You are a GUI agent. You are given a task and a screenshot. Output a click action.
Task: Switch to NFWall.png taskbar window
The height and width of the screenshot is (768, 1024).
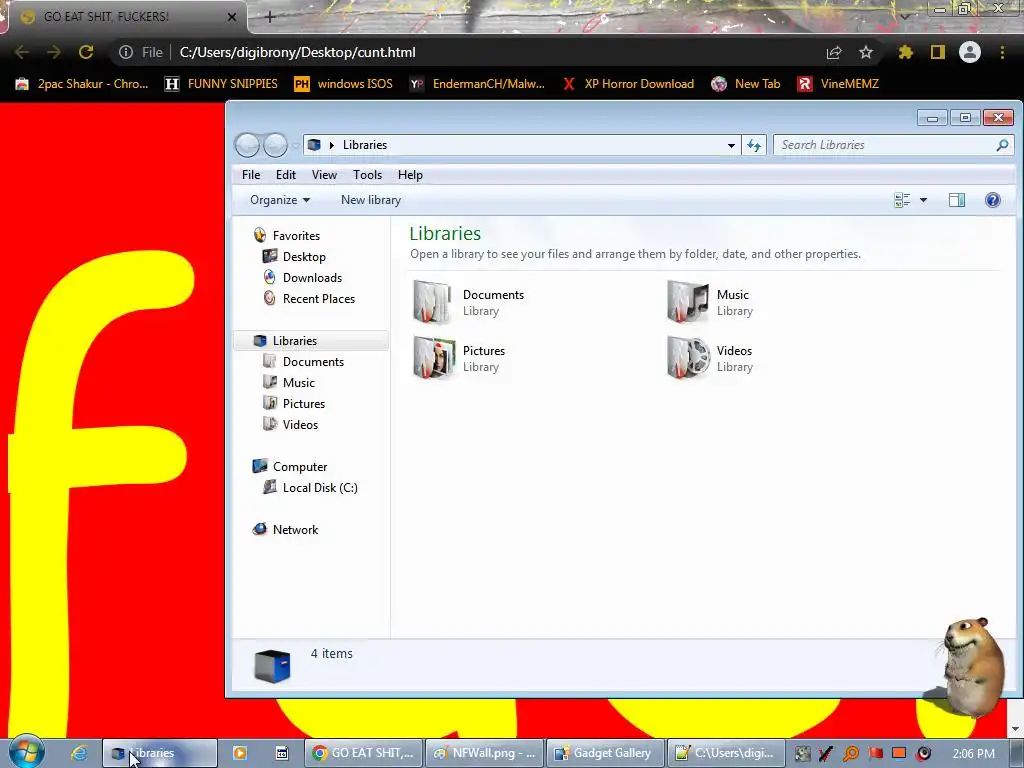point(484,753)
